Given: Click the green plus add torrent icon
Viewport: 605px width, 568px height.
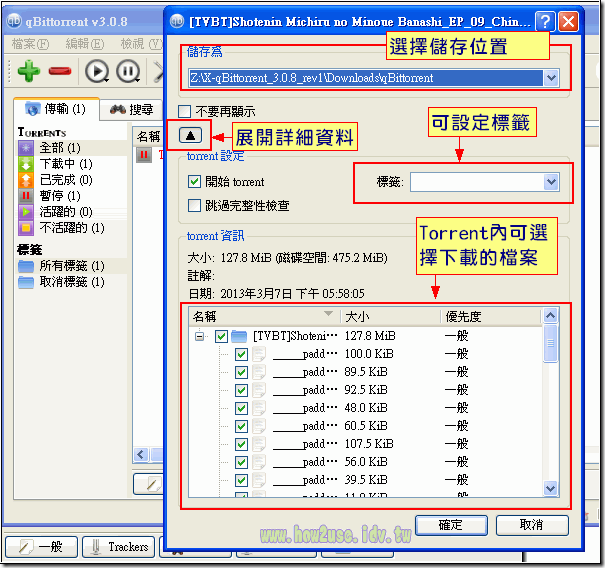Looking at the screenshot, I should click(x=27, y=71).
